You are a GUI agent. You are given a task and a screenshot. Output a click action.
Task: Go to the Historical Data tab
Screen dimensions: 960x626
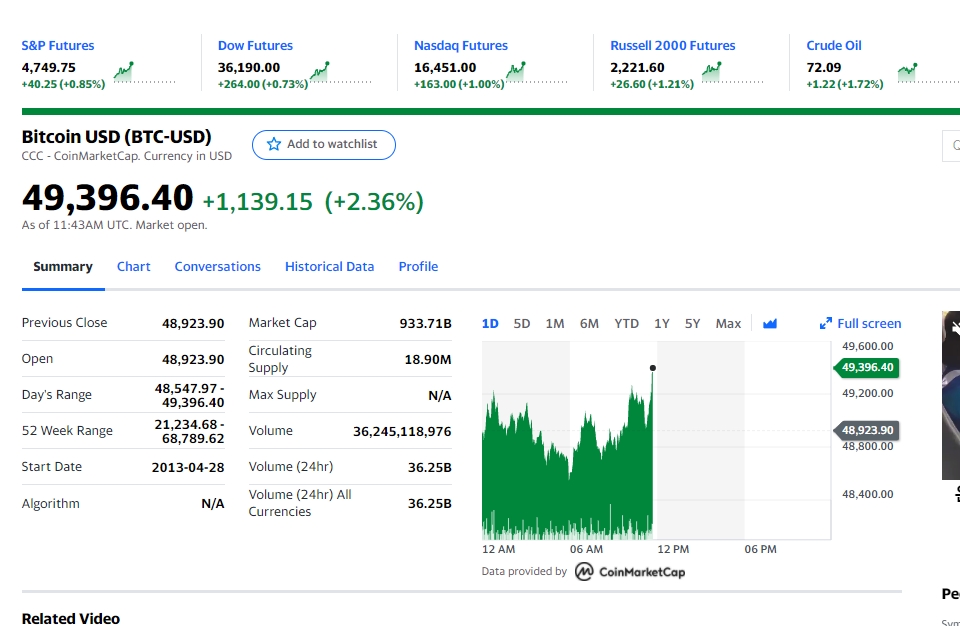(329, 266)
